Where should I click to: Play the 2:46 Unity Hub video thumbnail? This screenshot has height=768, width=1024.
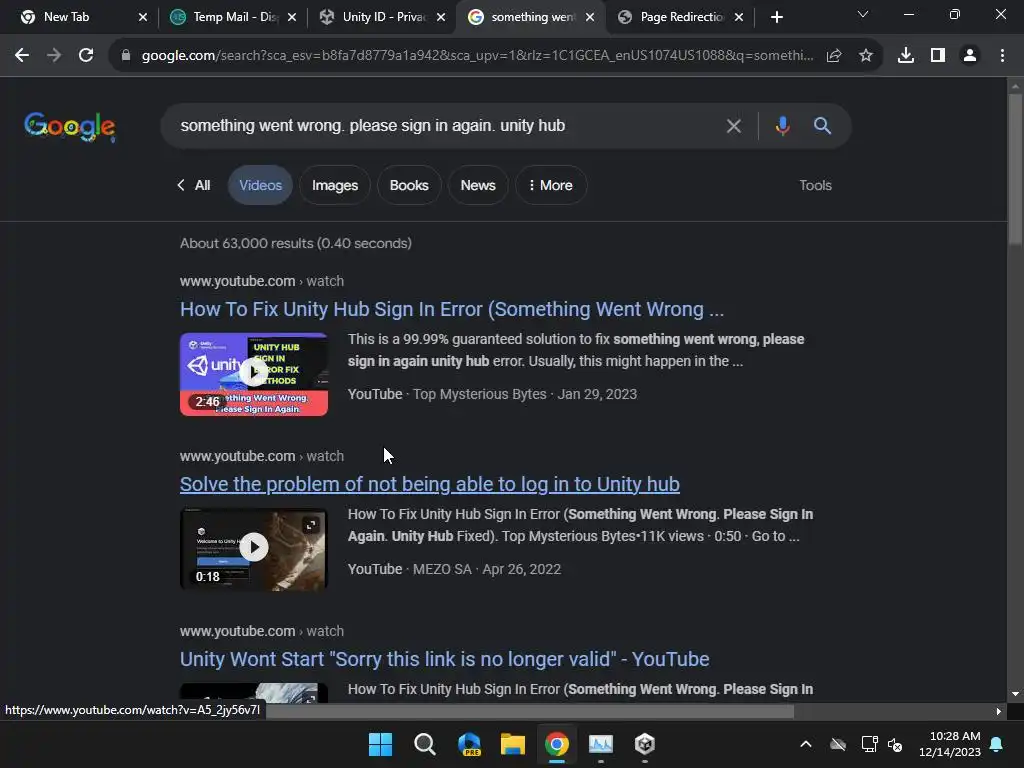coord(254,374)
